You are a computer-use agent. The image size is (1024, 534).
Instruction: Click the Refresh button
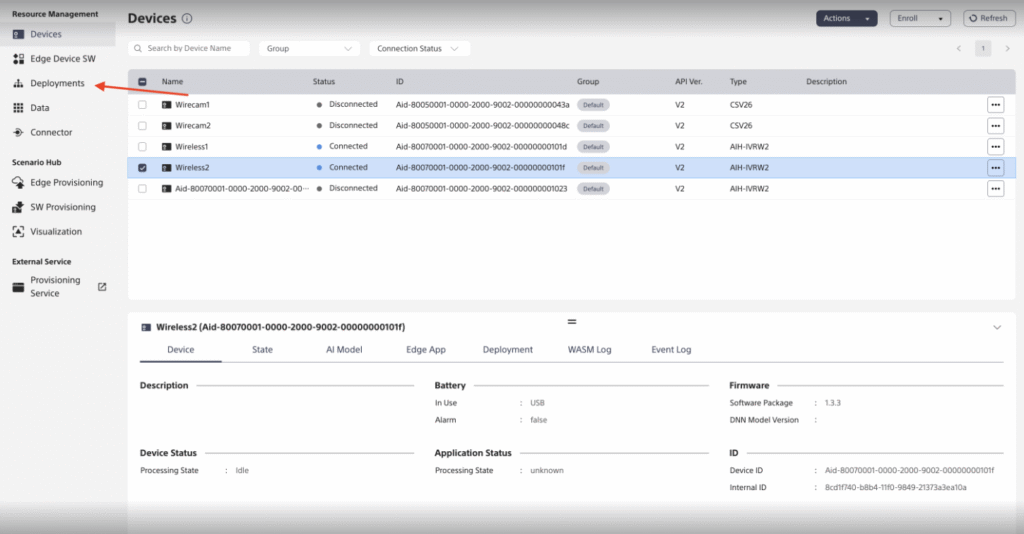point(988,18)
